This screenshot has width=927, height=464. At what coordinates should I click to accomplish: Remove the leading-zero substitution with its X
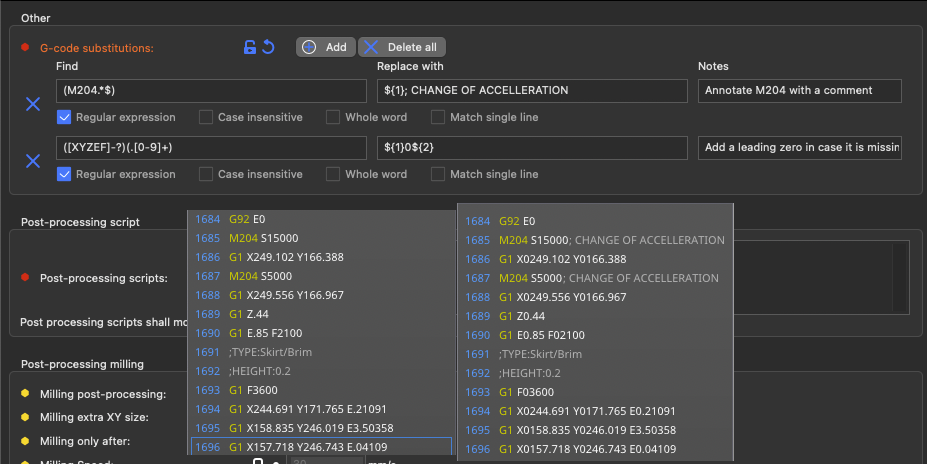point(33,161)
